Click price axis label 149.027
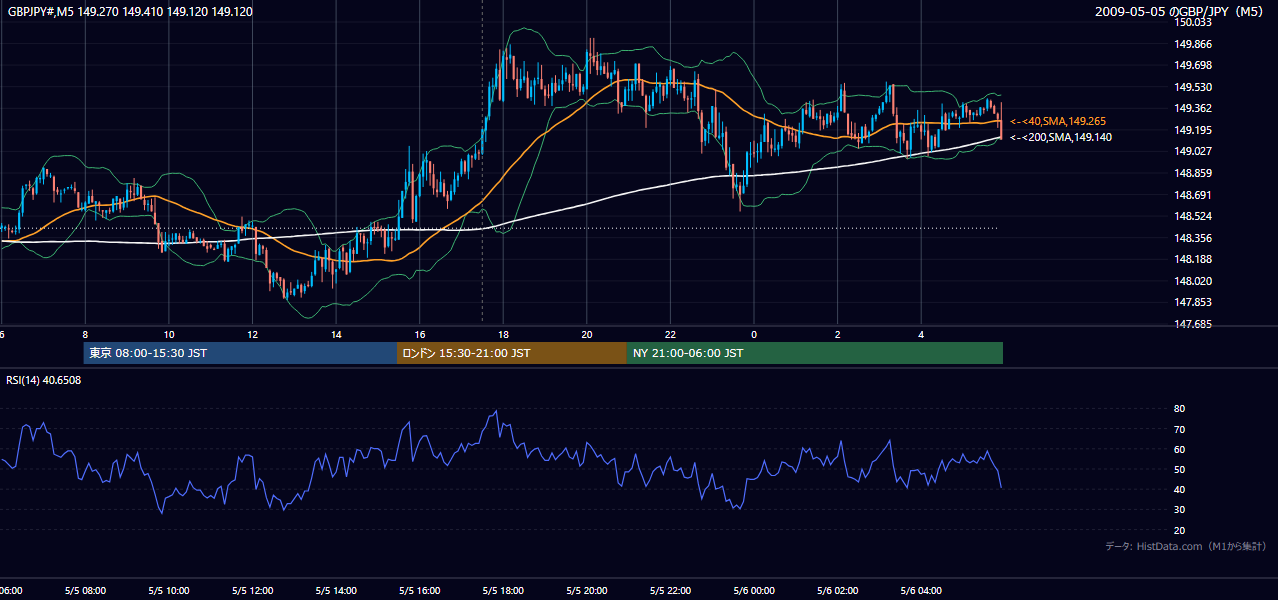This screenshot has height=600, width=1278. 1193,152
